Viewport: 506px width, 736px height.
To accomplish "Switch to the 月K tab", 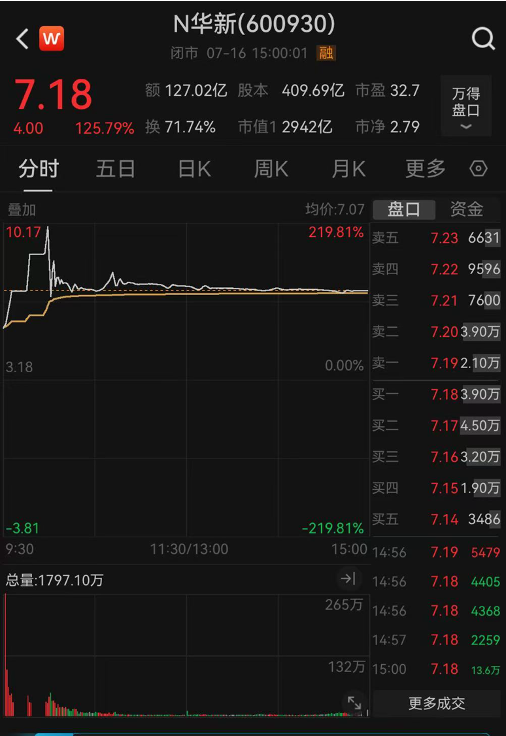I will (348, 169).
